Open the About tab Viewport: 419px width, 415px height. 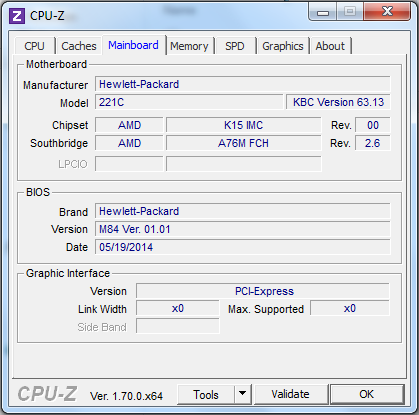330,46
